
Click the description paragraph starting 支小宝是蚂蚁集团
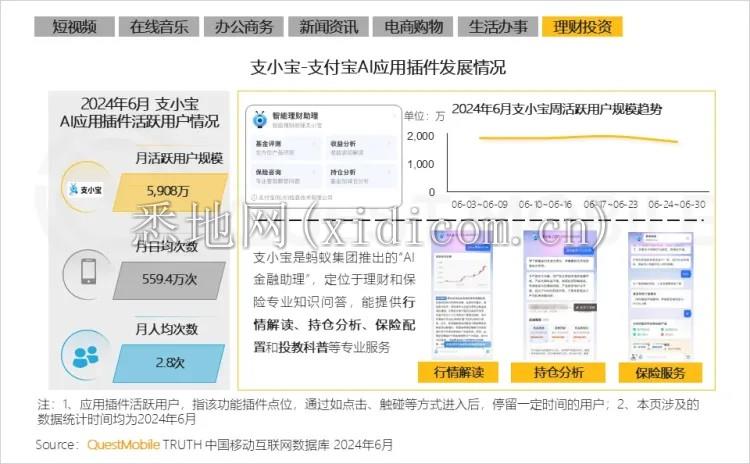click(x=334, y=302)
